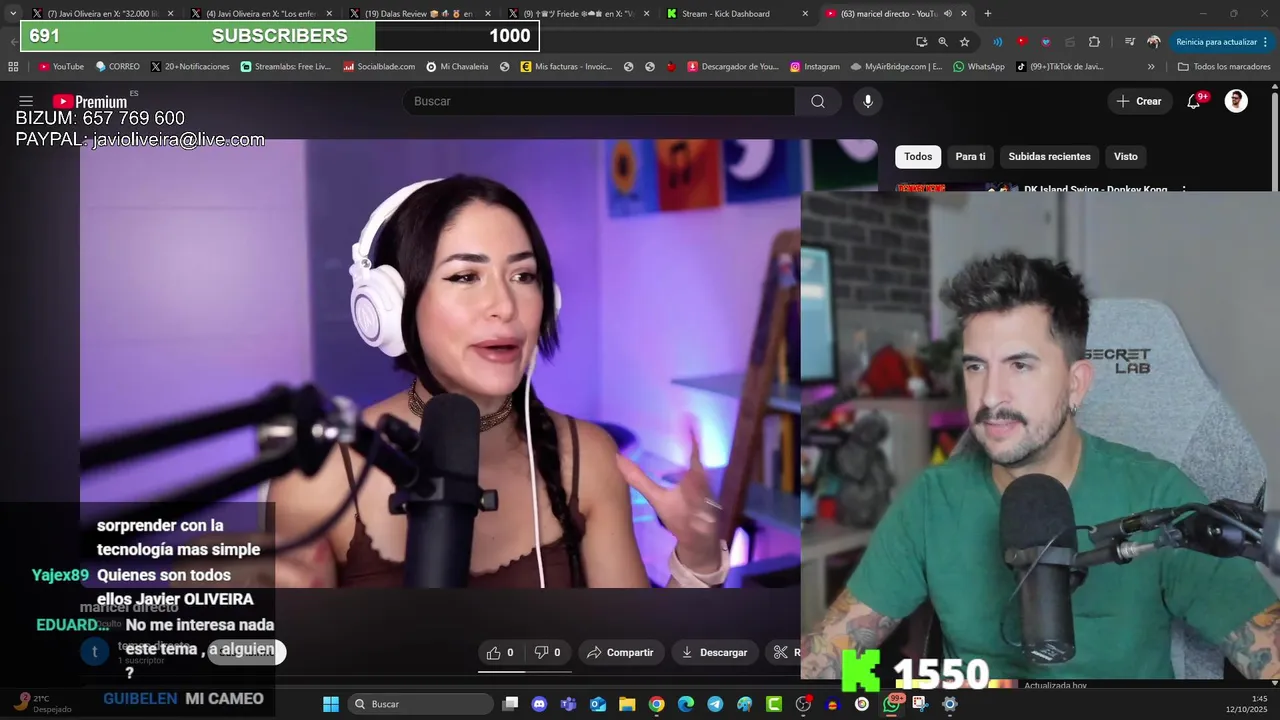Mute the maricel directo YouTube tab

pyautogui.click(x=947, y=14)
